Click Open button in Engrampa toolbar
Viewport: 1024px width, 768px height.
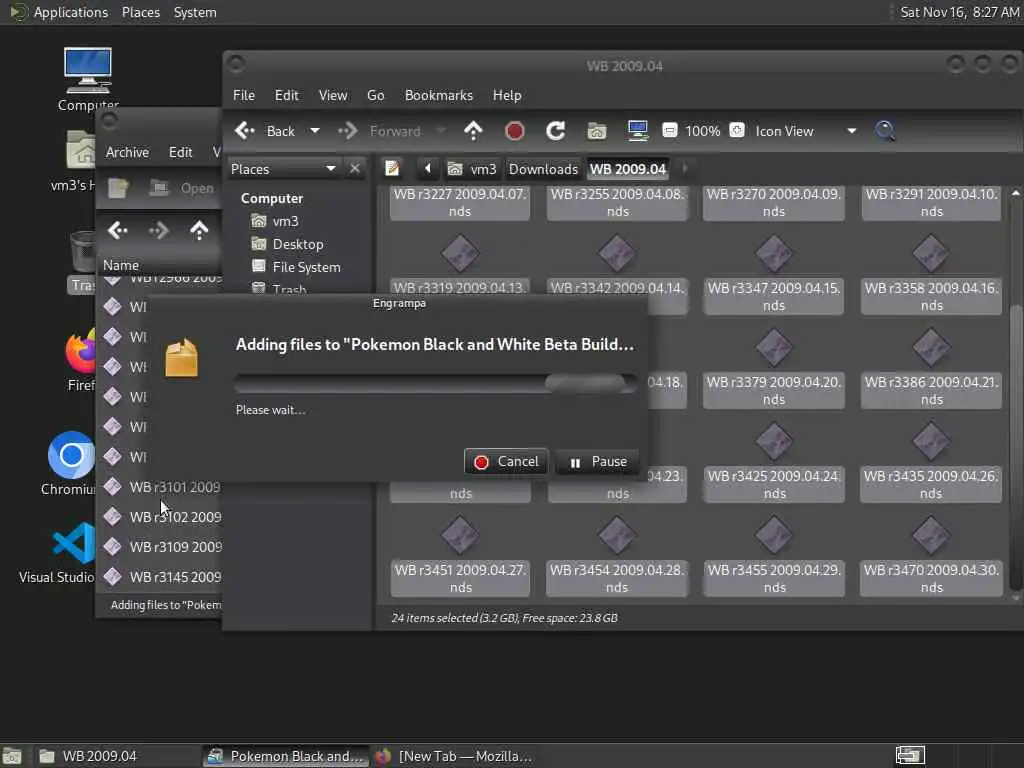pyautogui.click(x=183, y=189)
